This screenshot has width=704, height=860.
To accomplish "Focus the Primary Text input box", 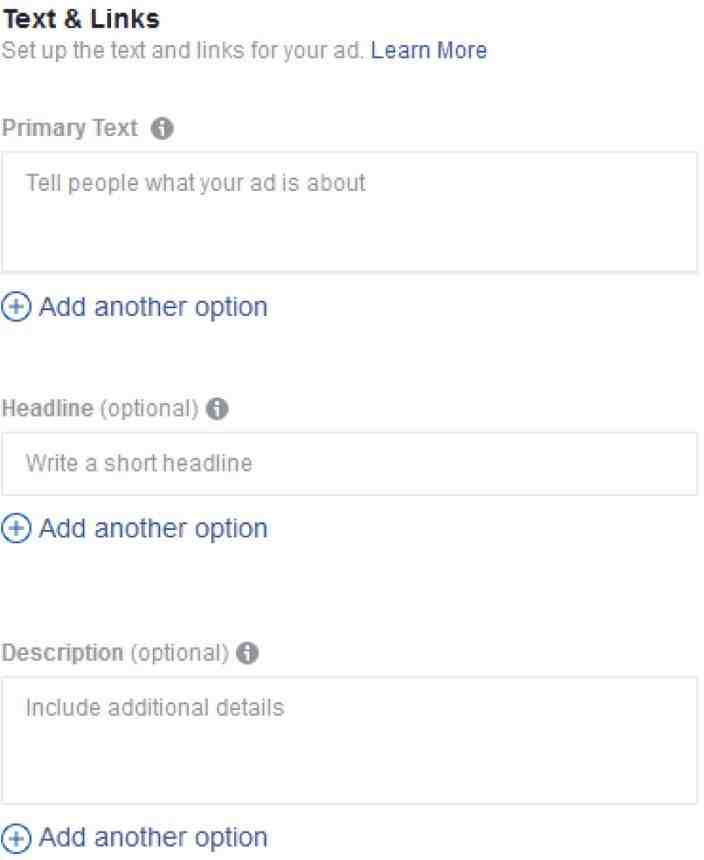I will (349, 212).
